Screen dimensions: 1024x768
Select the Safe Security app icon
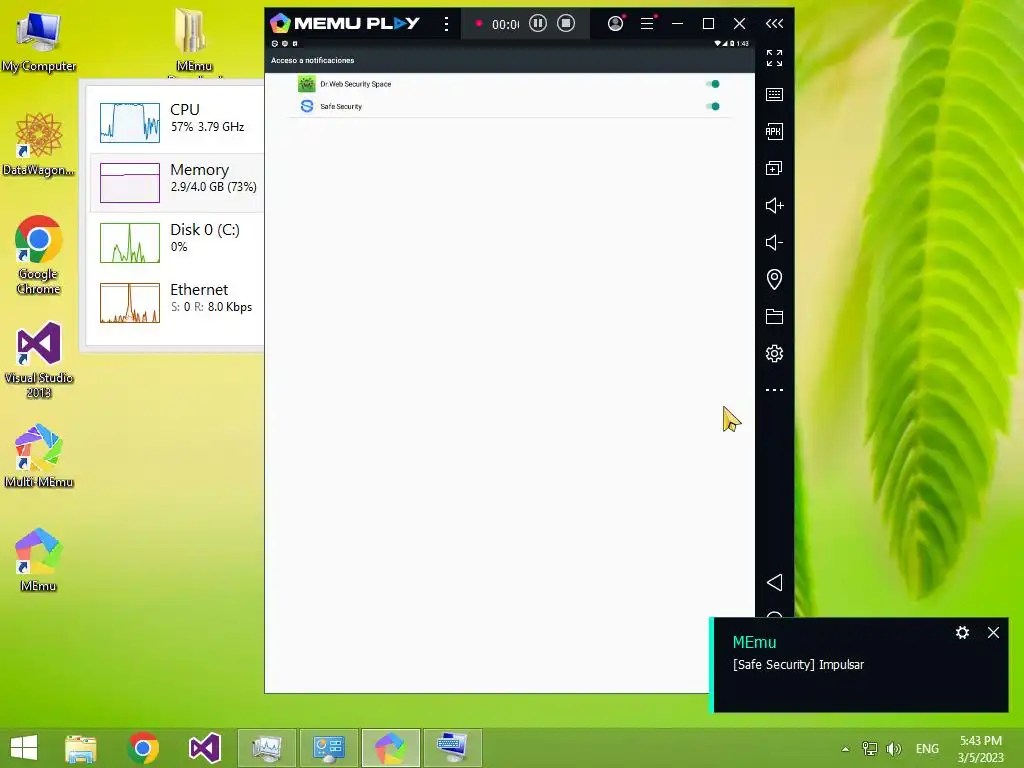[306, 106]
